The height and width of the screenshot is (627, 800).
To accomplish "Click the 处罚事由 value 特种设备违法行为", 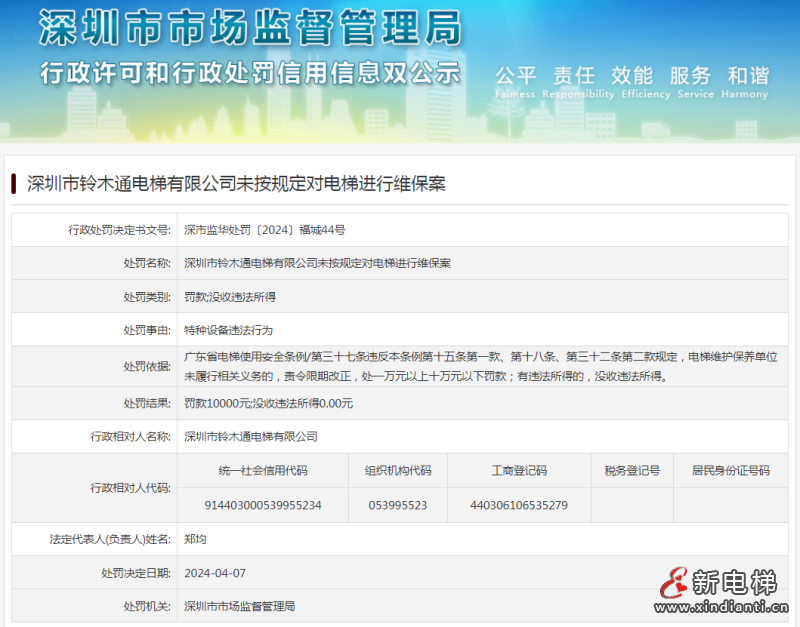I will (228, 330).
